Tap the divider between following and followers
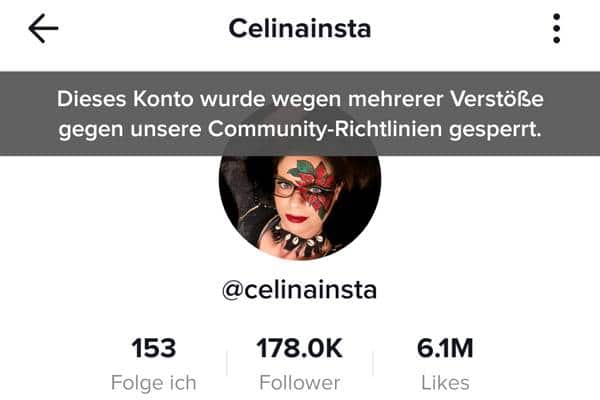This screenshot has width=600, height=400. click(x=227, y=363)
